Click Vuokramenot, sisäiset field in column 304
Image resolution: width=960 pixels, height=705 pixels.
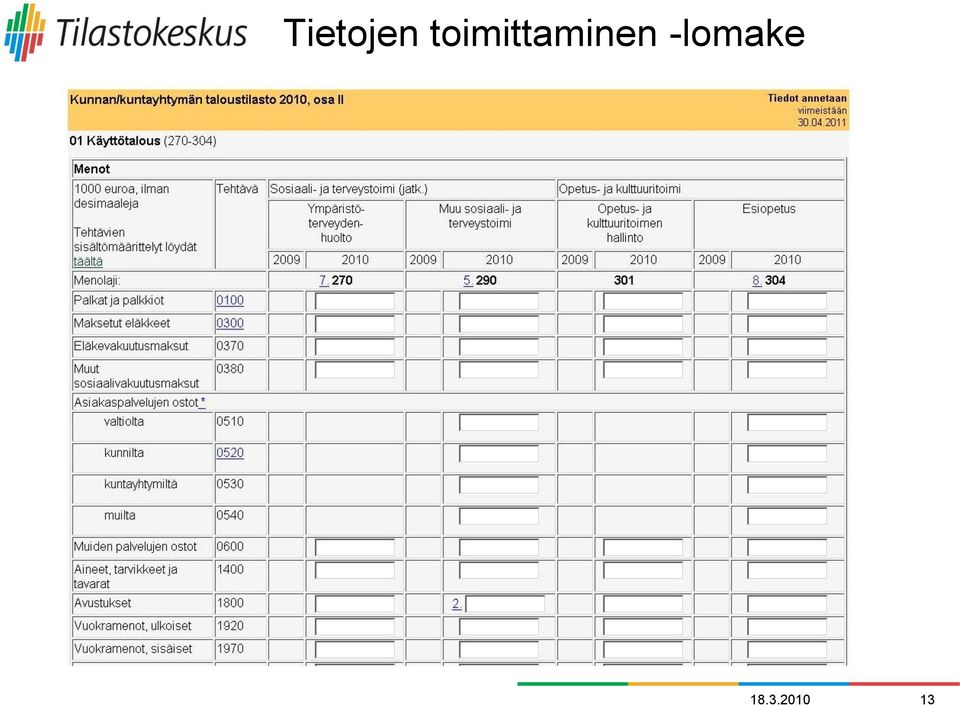point(787,649)
